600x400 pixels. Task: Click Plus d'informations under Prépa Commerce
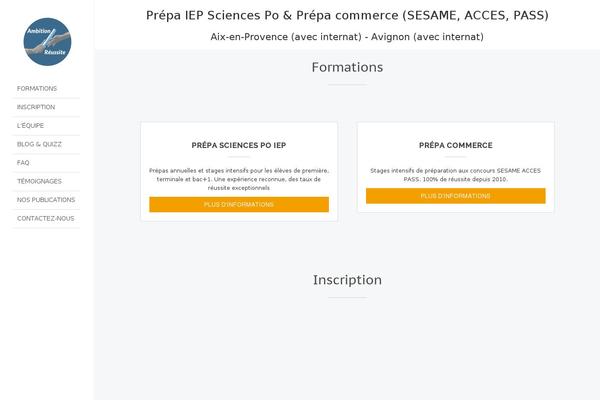455,196
